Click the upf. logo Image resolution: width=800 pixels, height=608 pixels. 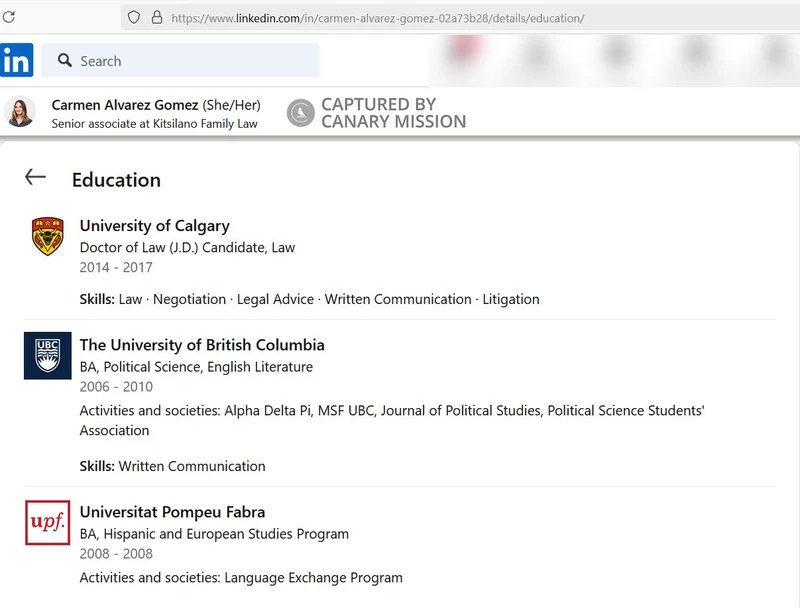click(47, 522)
